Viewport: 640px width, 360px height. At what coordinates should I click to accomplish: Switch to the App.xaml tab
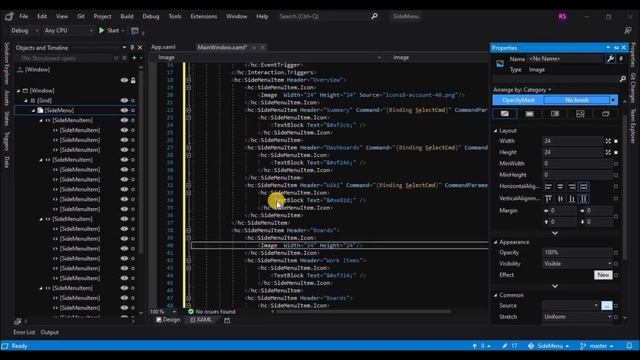point(163,47)
